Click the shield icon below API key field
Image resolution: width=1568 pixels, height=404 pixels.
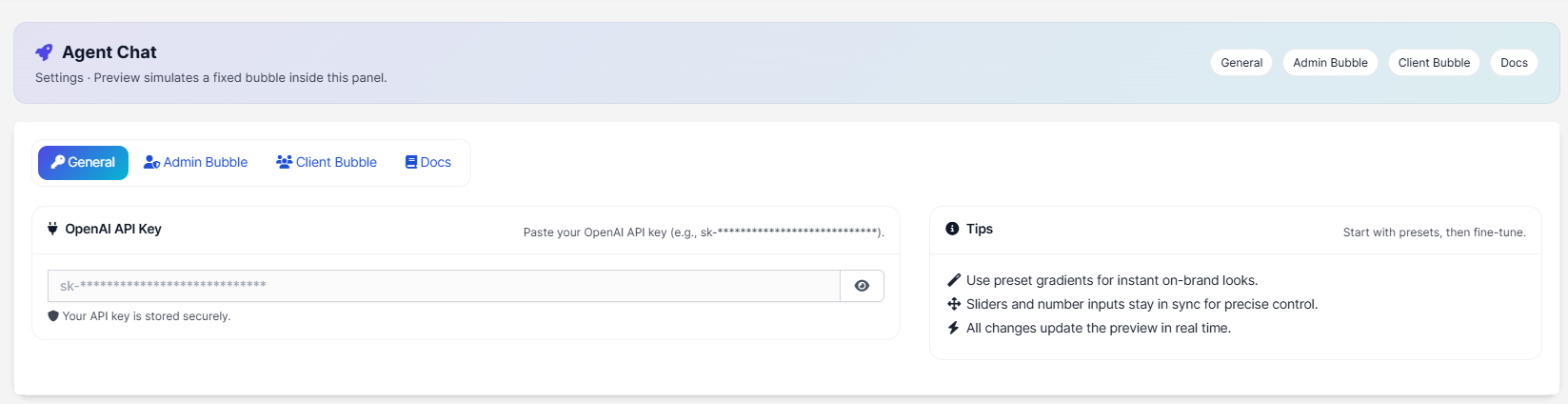point(53,316)
